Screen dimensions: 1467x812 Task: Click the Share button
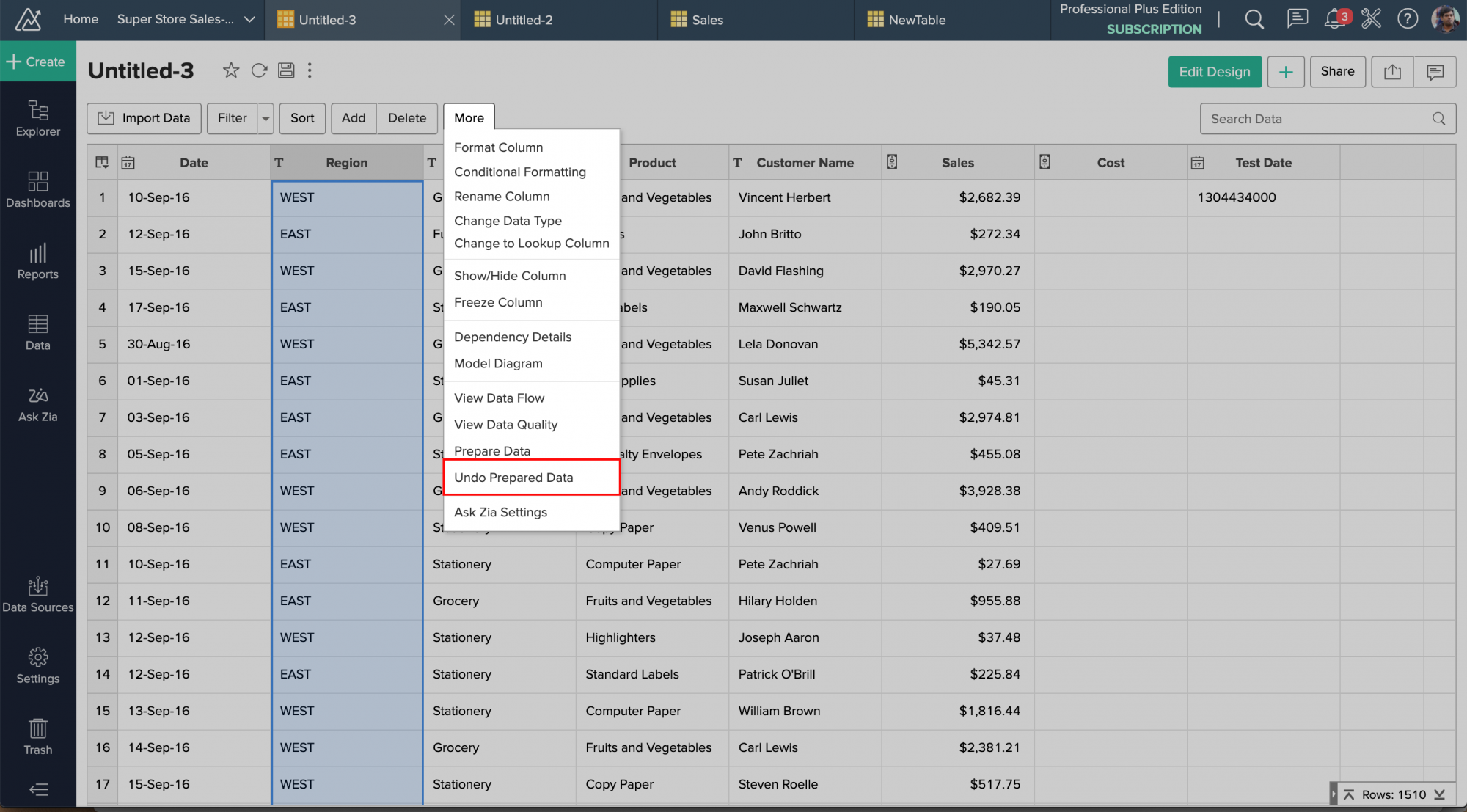1337,72
